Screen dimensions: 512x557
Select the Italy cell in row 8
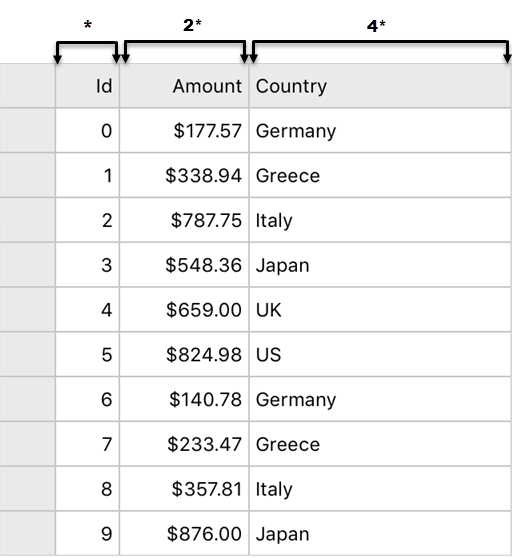[x=380, y=488]
